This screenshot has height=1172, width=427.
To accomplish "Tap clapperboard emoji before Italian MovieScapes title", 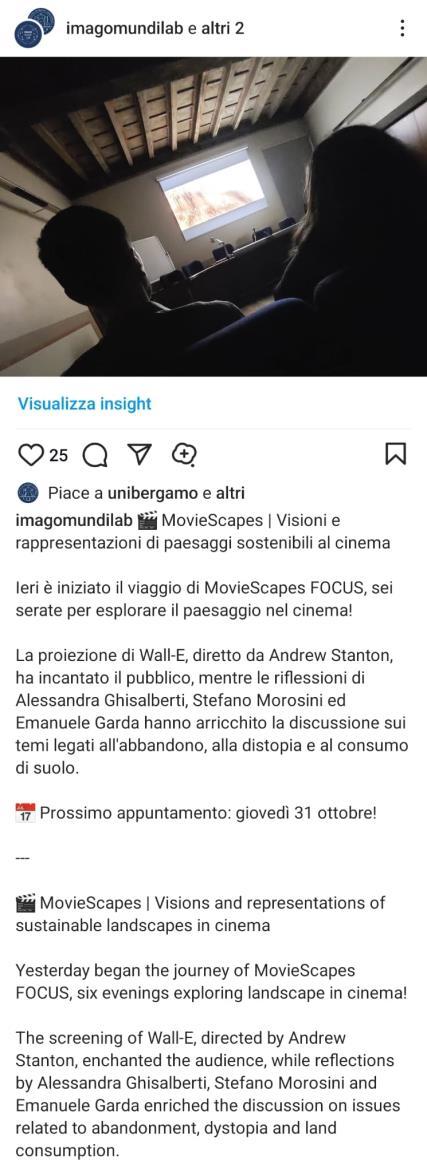I will point(148,519).
